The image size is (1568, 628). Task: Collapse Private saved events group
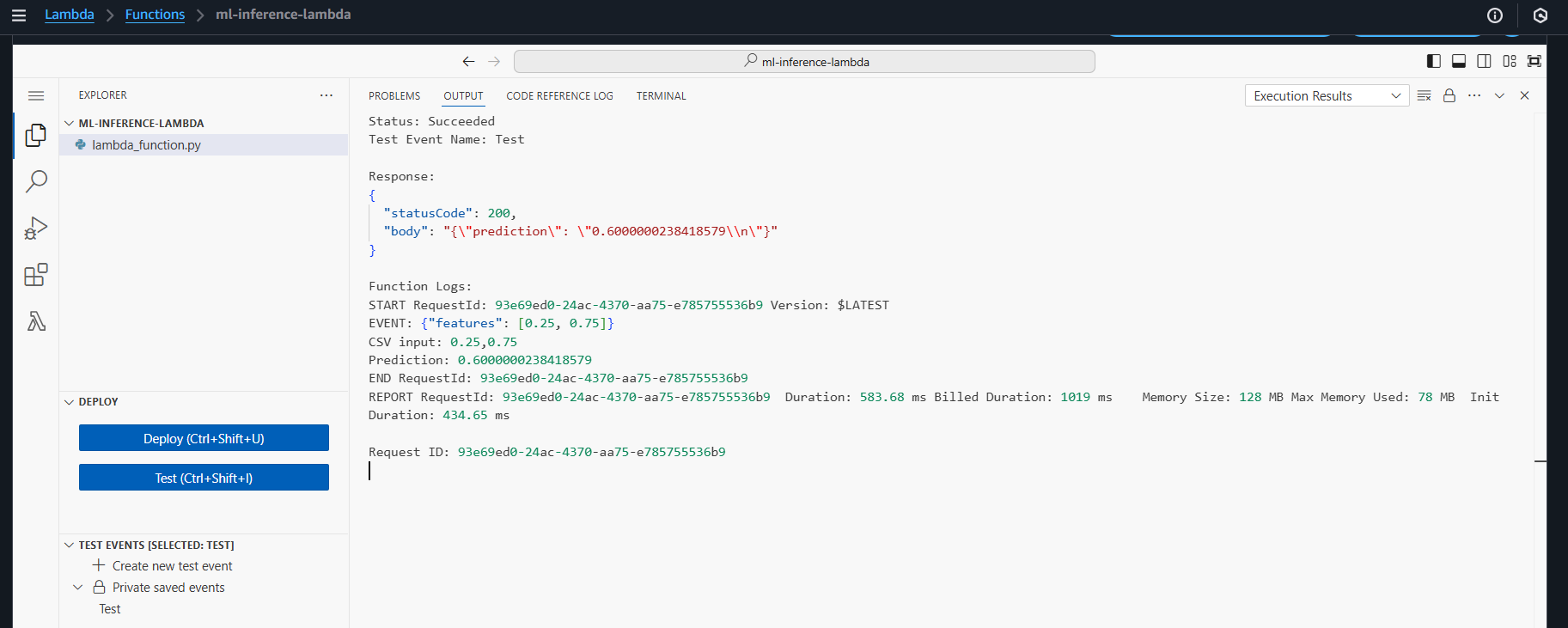click(78, 588)
